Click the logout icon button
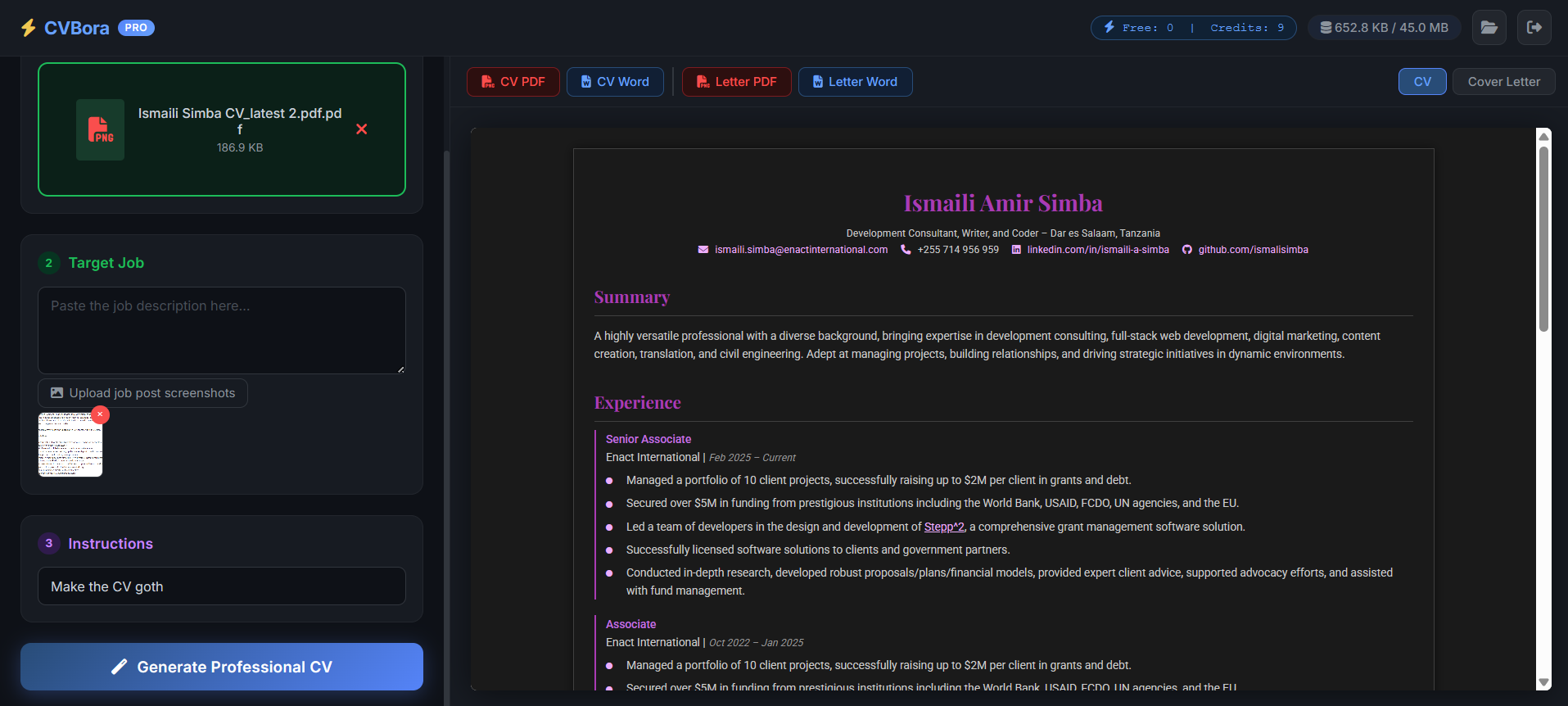The height and width of the screenshot is (706, 1568). point(1534,28)
